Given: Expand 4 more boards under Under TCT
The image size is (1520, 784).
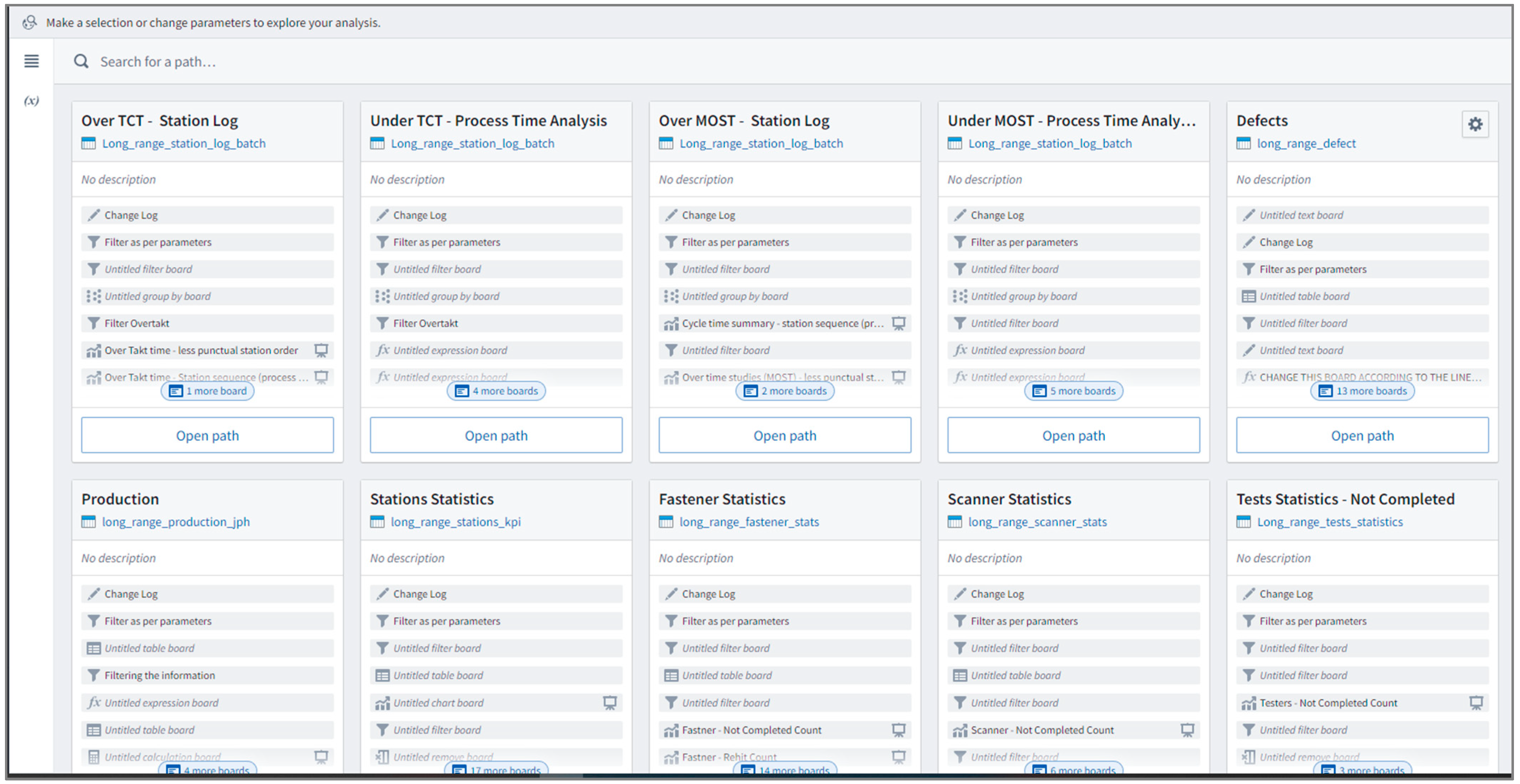Looking at the screenshot, I should 496,391.
